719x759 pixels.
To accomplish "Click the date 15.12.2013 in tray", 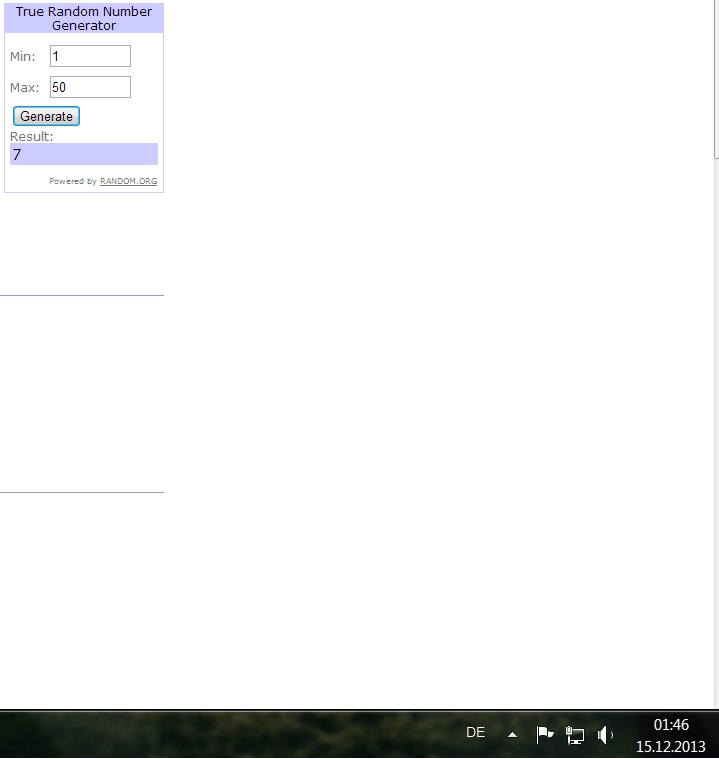I will coord(671,746).
